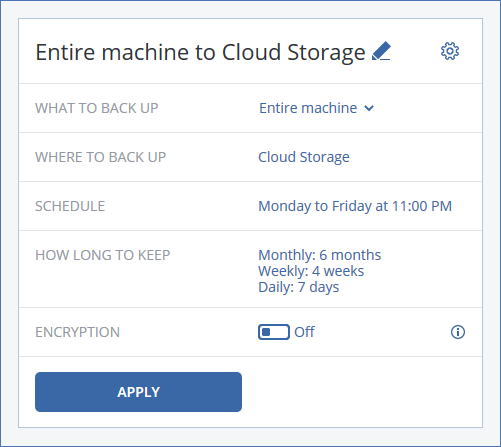Image resolution: width=501 pixels, height=447 pixels.
Task: Expand the chevron next to Entire machine
Action: (x=369, y=108)
